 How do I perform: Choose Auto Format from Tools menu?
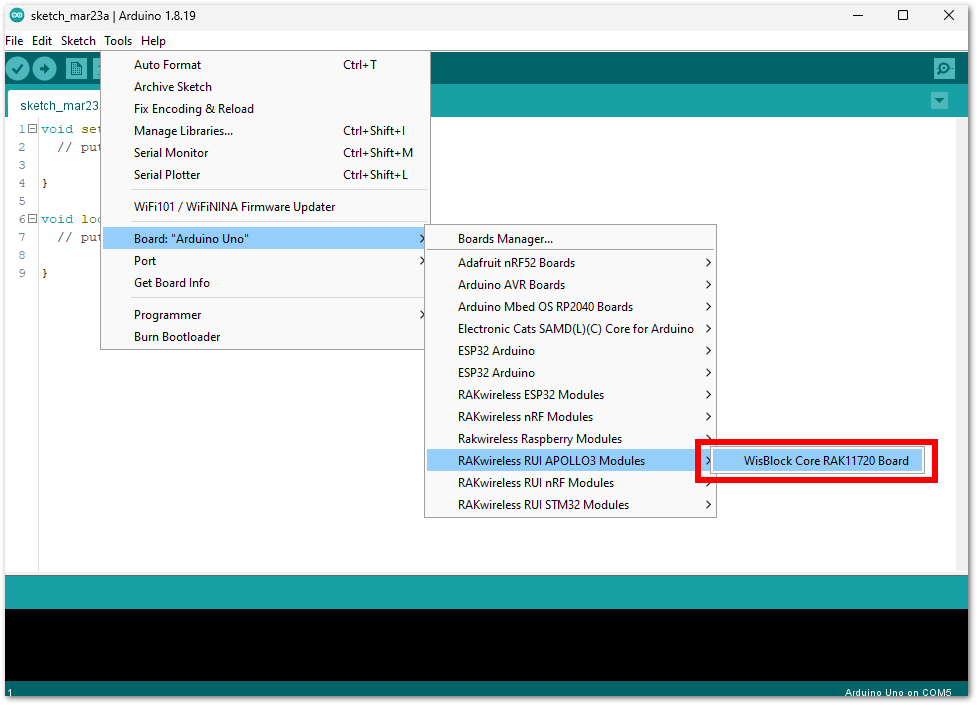point(265,65)
